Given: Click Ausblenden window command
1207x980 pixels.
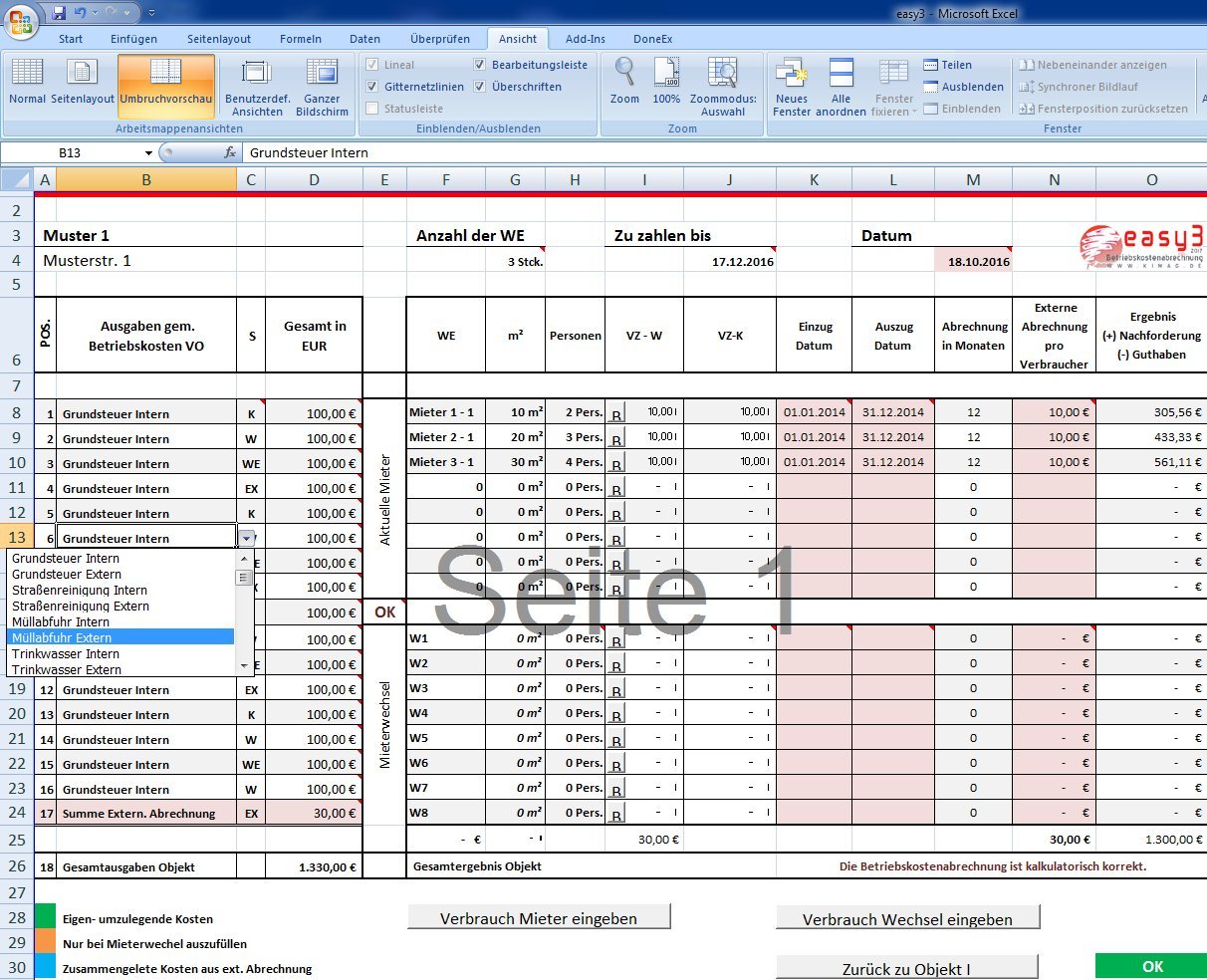Looking at the screenshot, I should pos(963,87).
